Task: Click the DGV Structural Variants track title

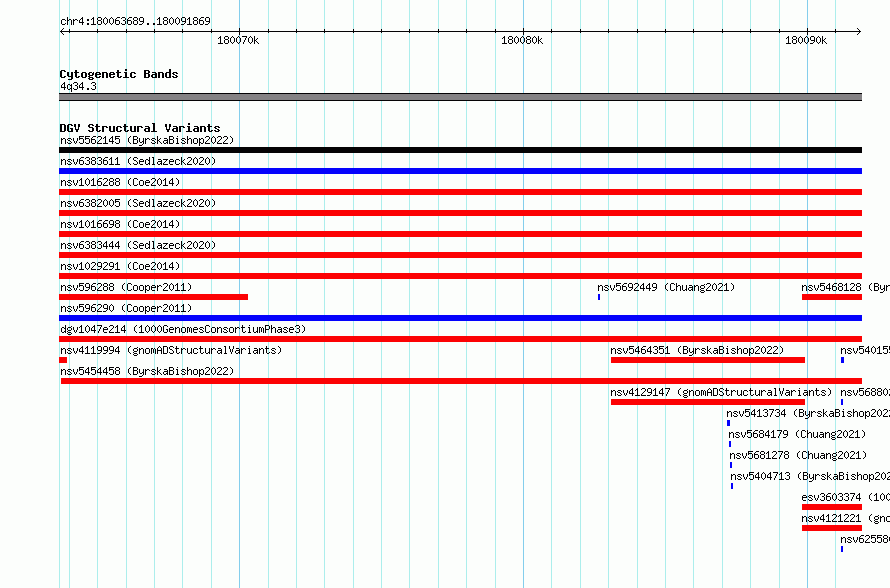Action: (140, 128)
